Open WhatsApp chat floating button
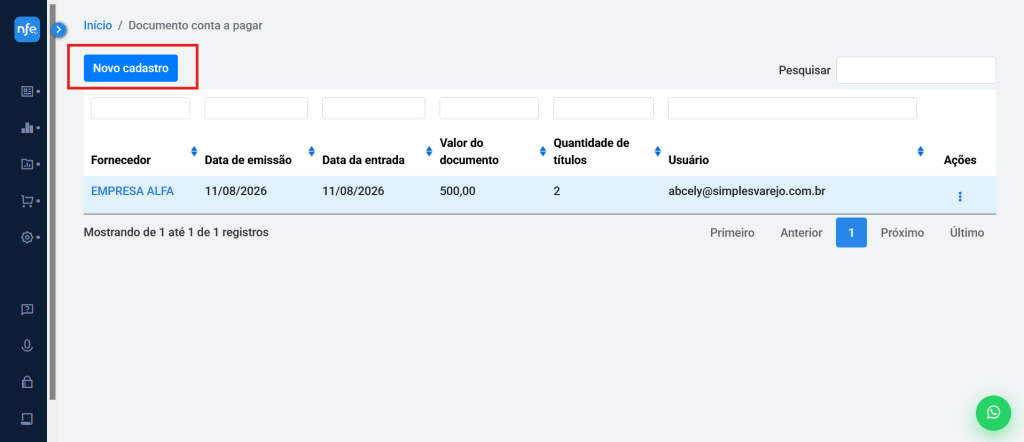 [x=993, y=413]
